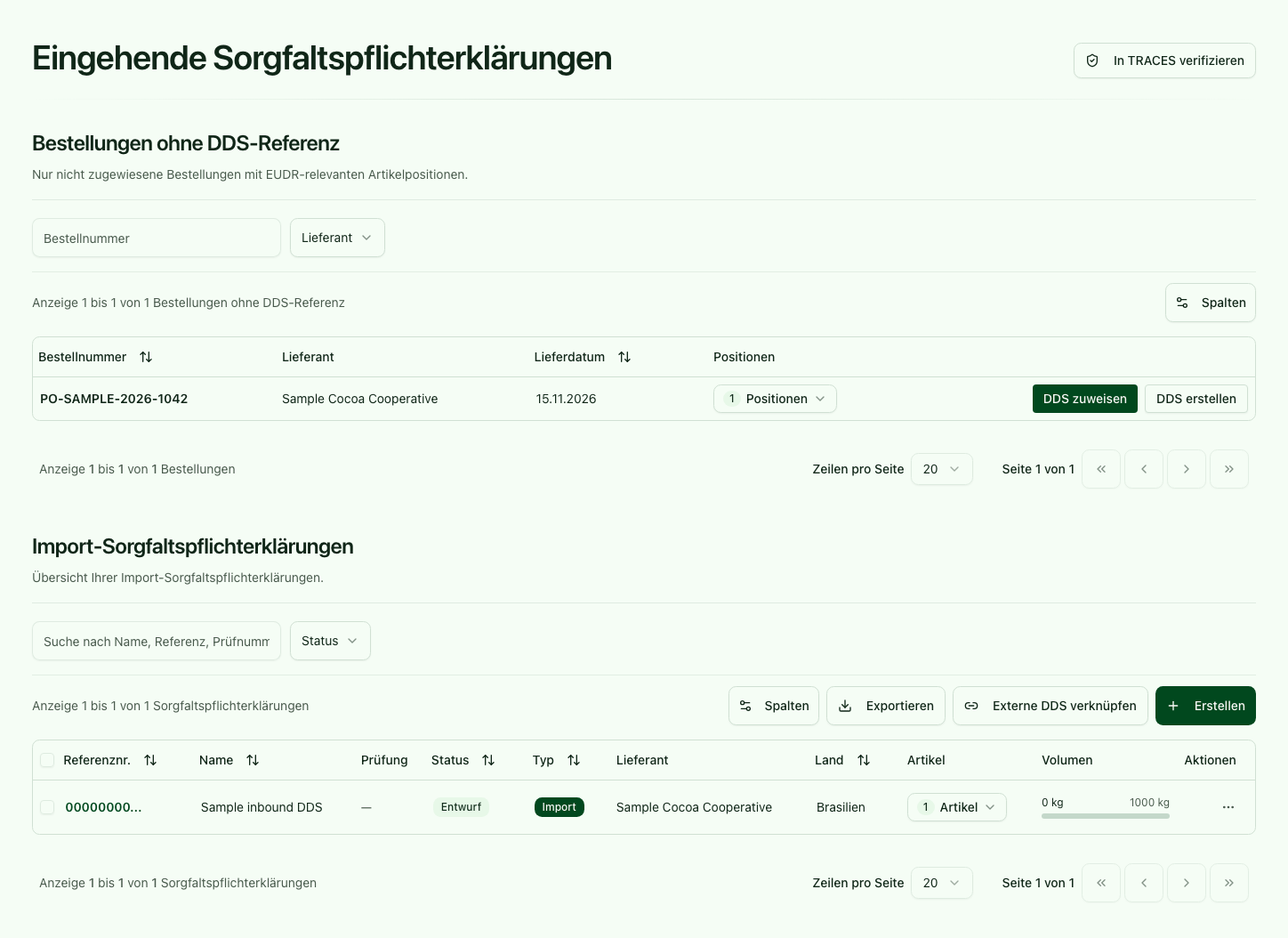Click the Entwurf status badge
The width and height of the screenshot is (1288, 938).
tap(461, 807)
